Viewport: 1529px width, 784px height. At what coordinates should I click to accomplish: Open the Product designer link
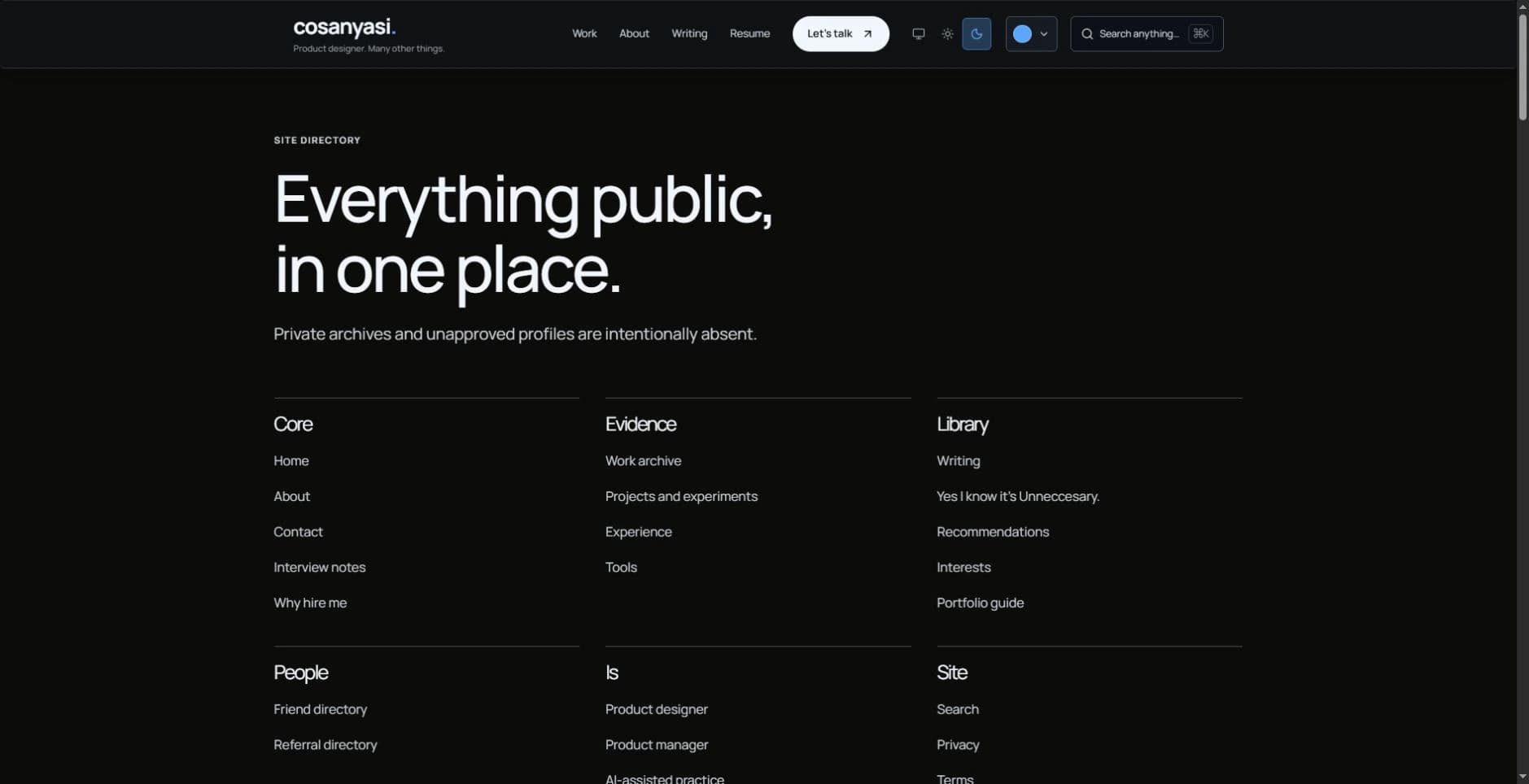656,709
